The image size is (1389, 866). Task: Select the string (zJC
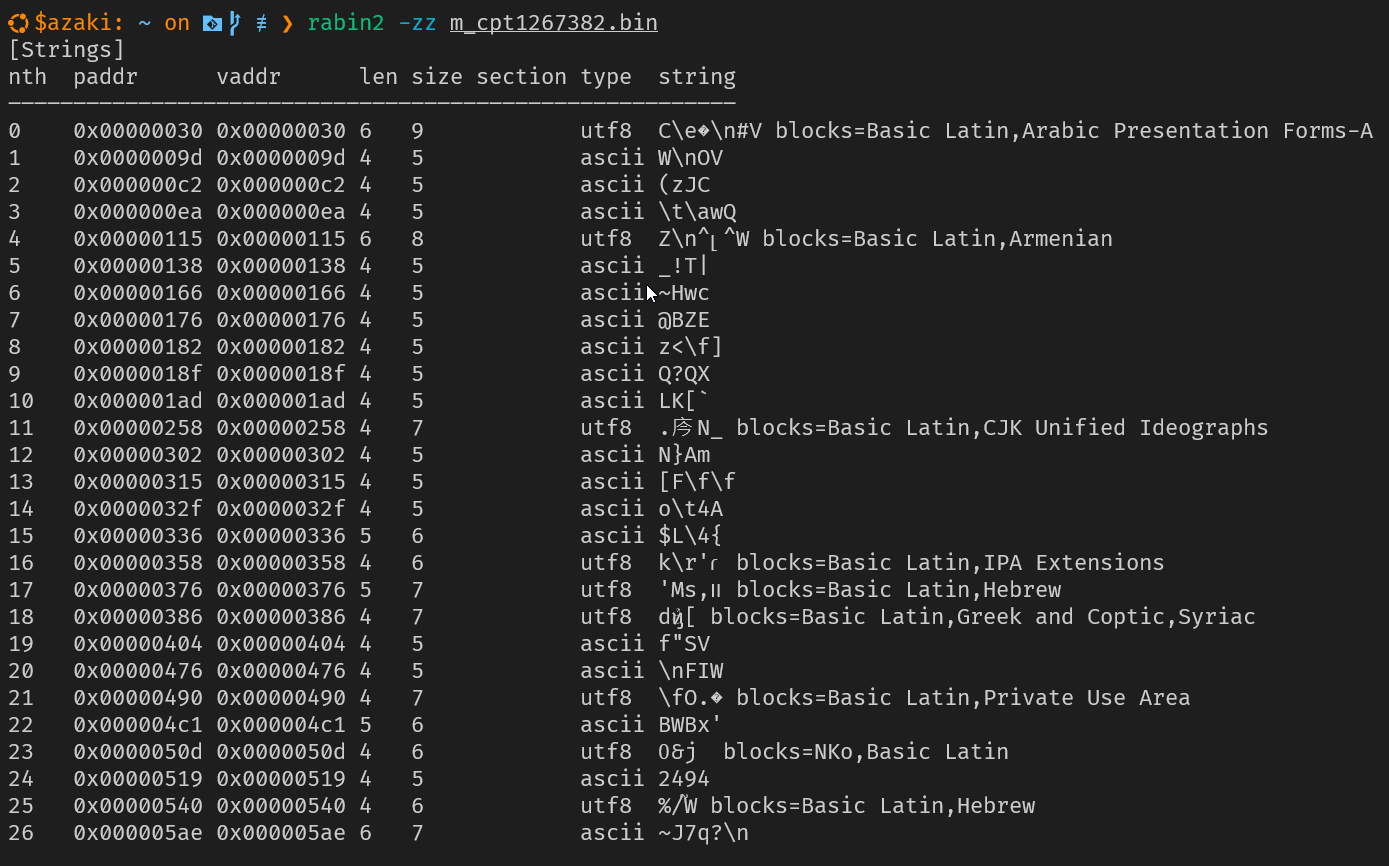coord(684,185)
